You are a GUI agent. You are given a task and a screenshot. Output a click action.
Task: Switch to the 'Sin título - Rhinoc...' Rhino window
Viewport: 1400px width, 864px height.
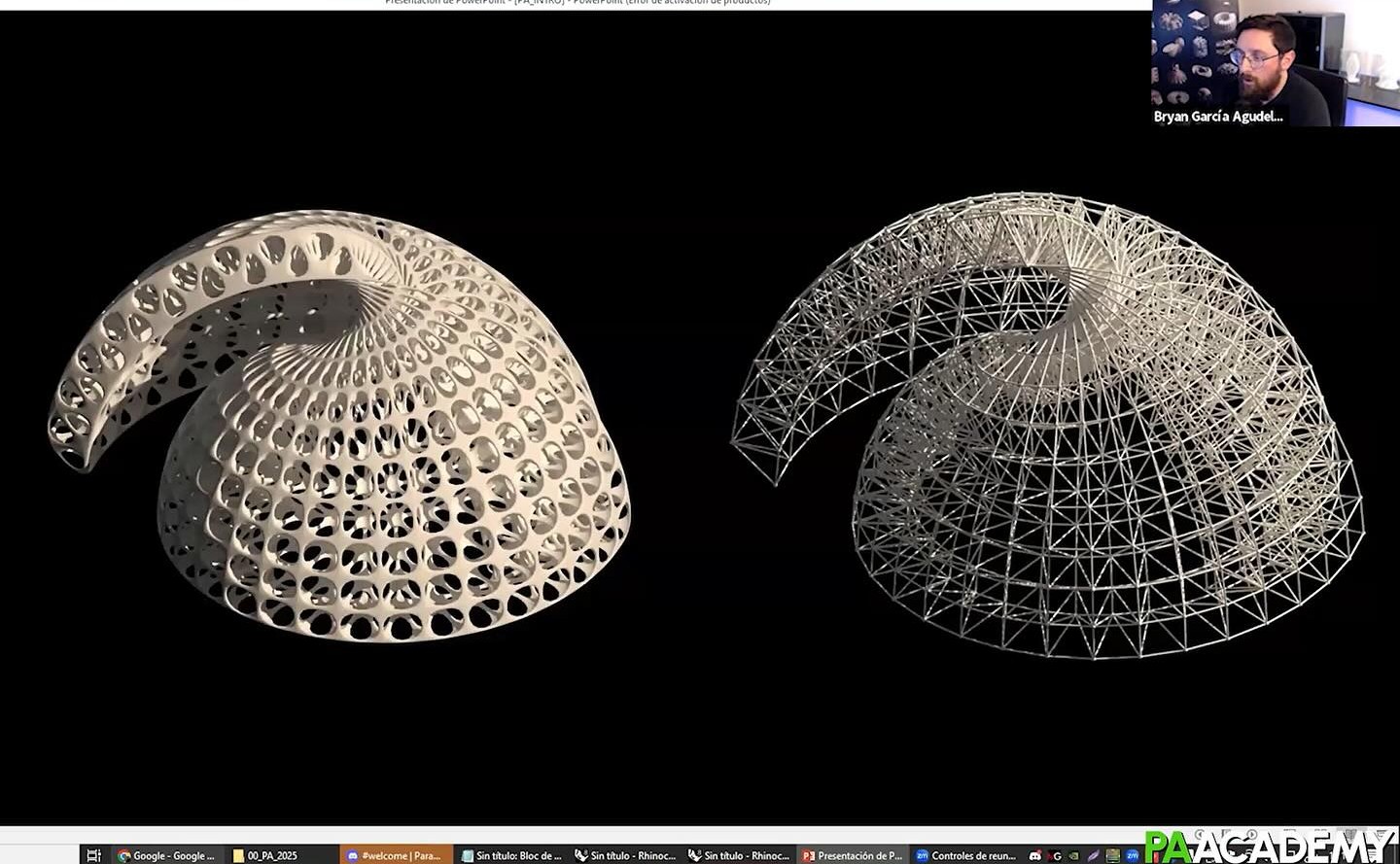coord(627,855)
